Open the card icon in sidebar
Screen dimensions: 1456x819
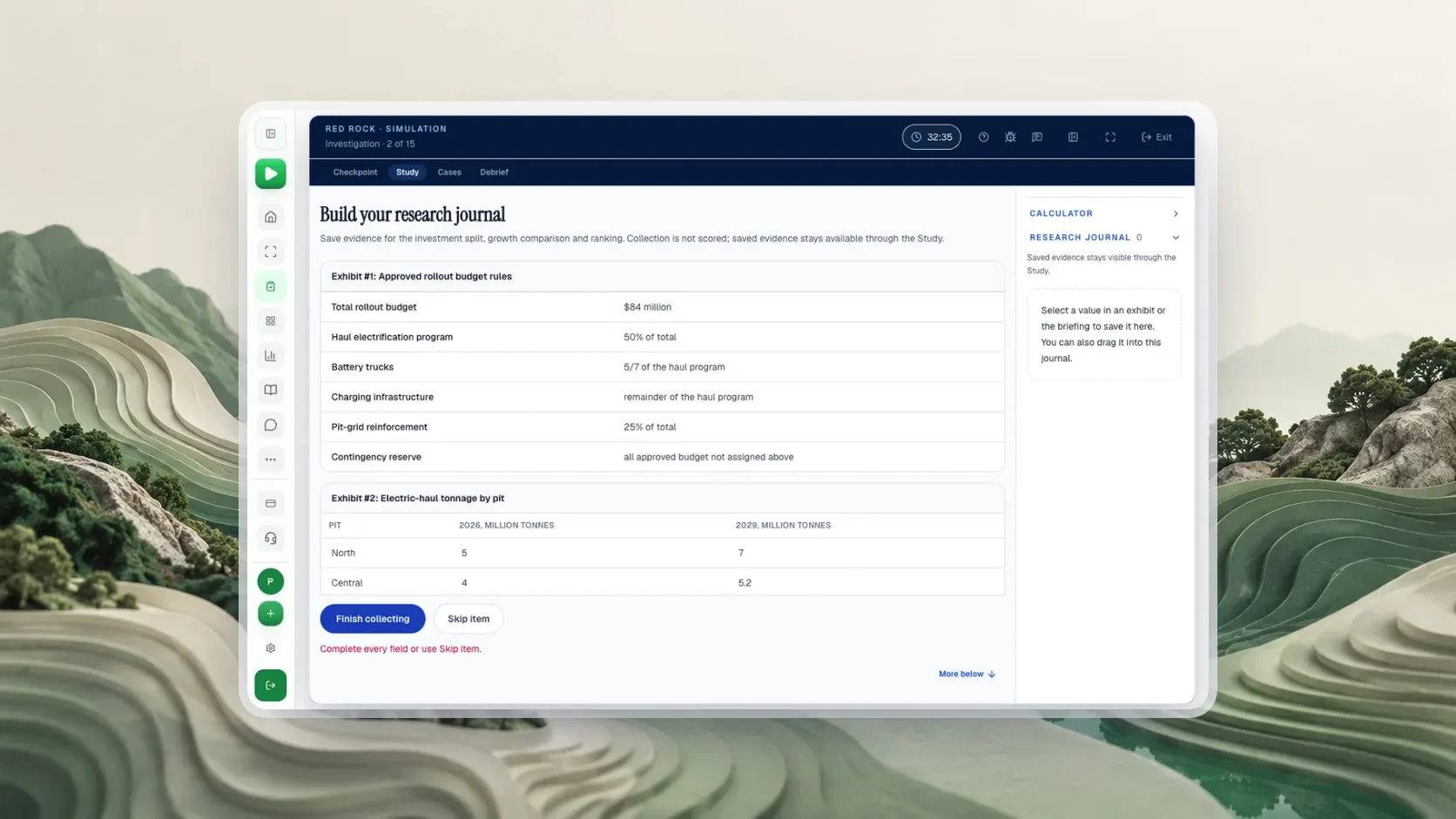[270, 503]
